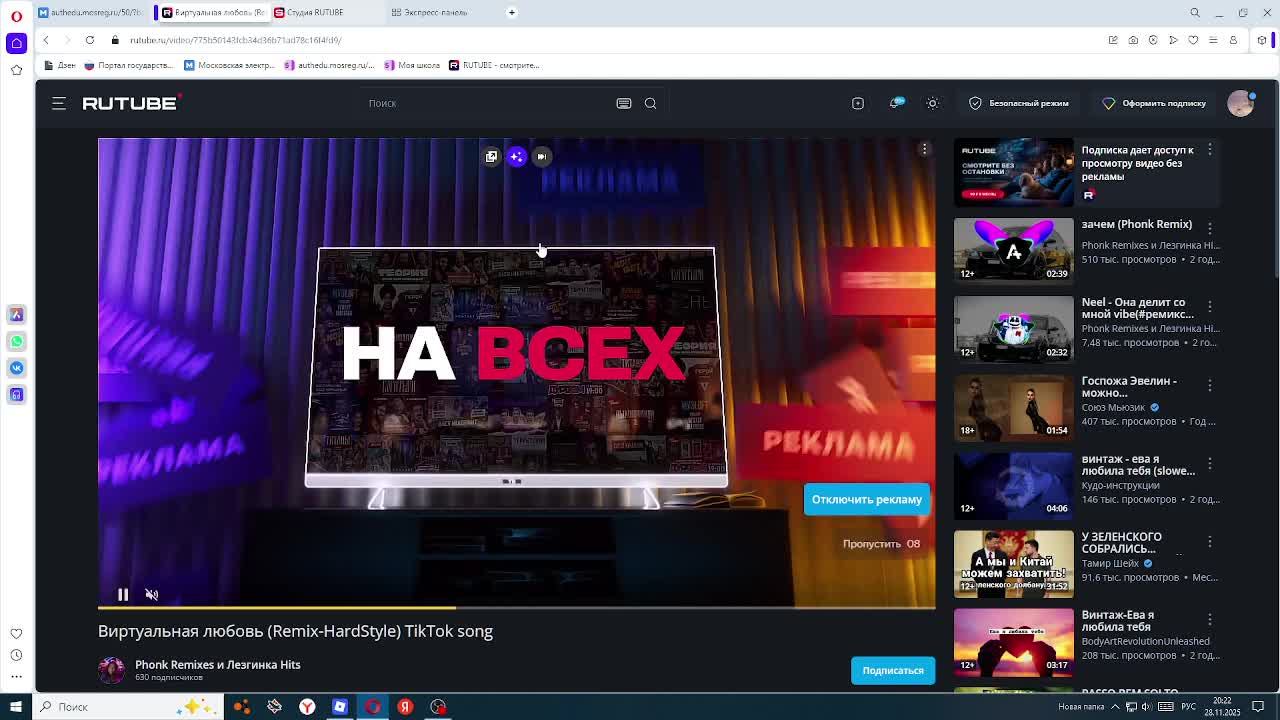This screenshot has height=720, width=1280.
Task: Open options for Neel - Она делит video
Action: pyautogui.click(x=1210, y=306)
